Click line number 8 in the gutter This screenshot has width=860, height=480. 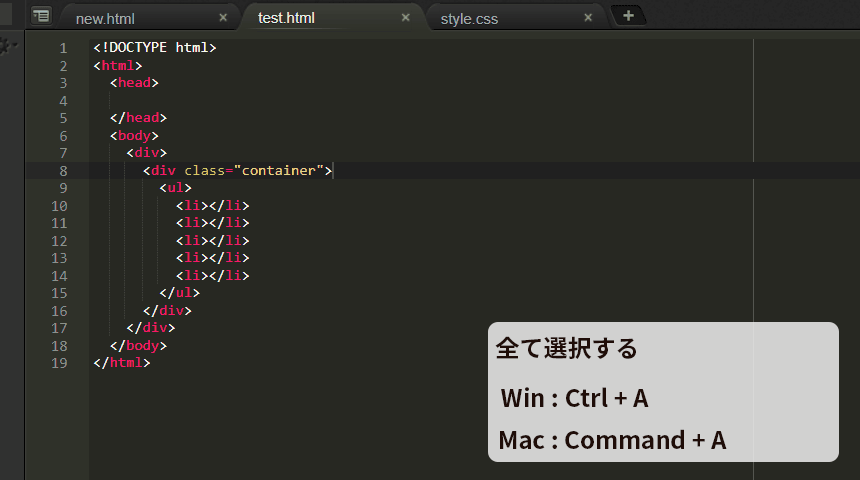click(x=63, y=171)
